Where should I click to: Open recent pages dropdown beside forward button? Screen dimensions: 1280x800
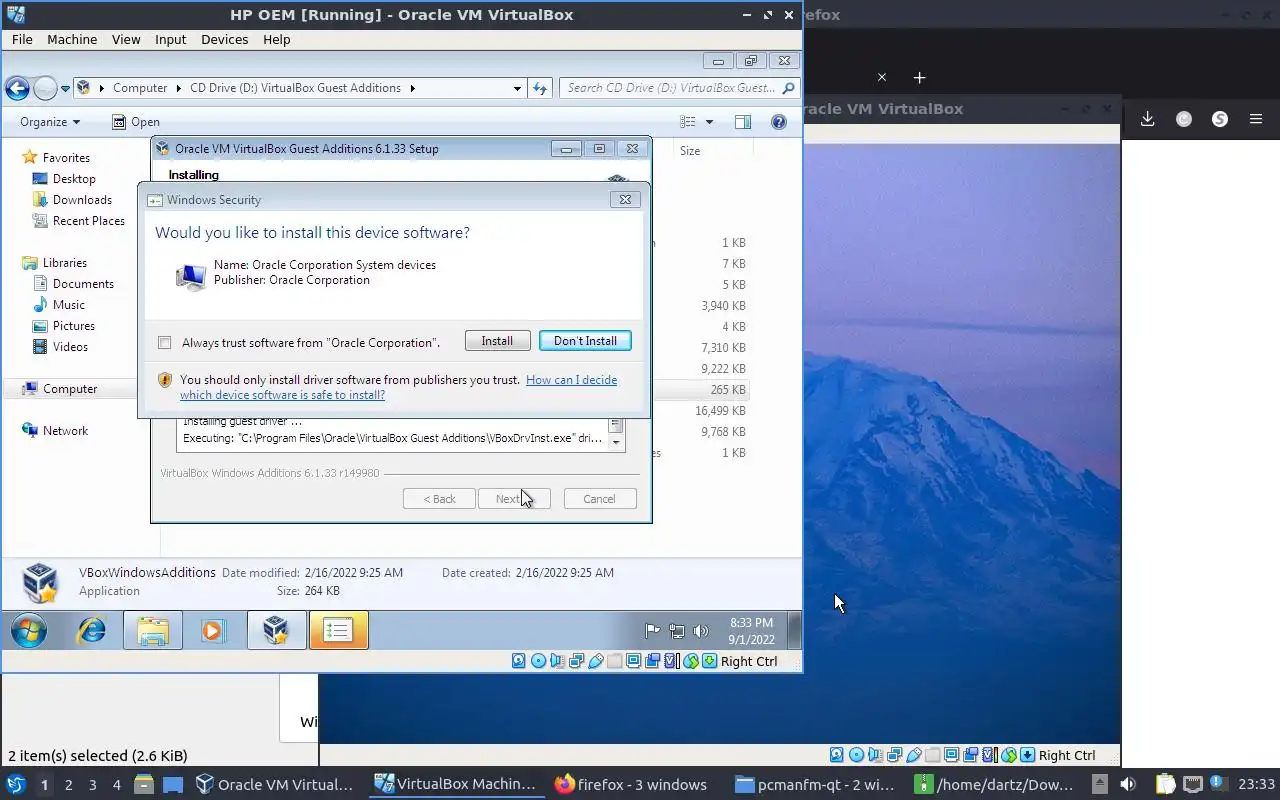pyautogui.click(x=65, y=88)
